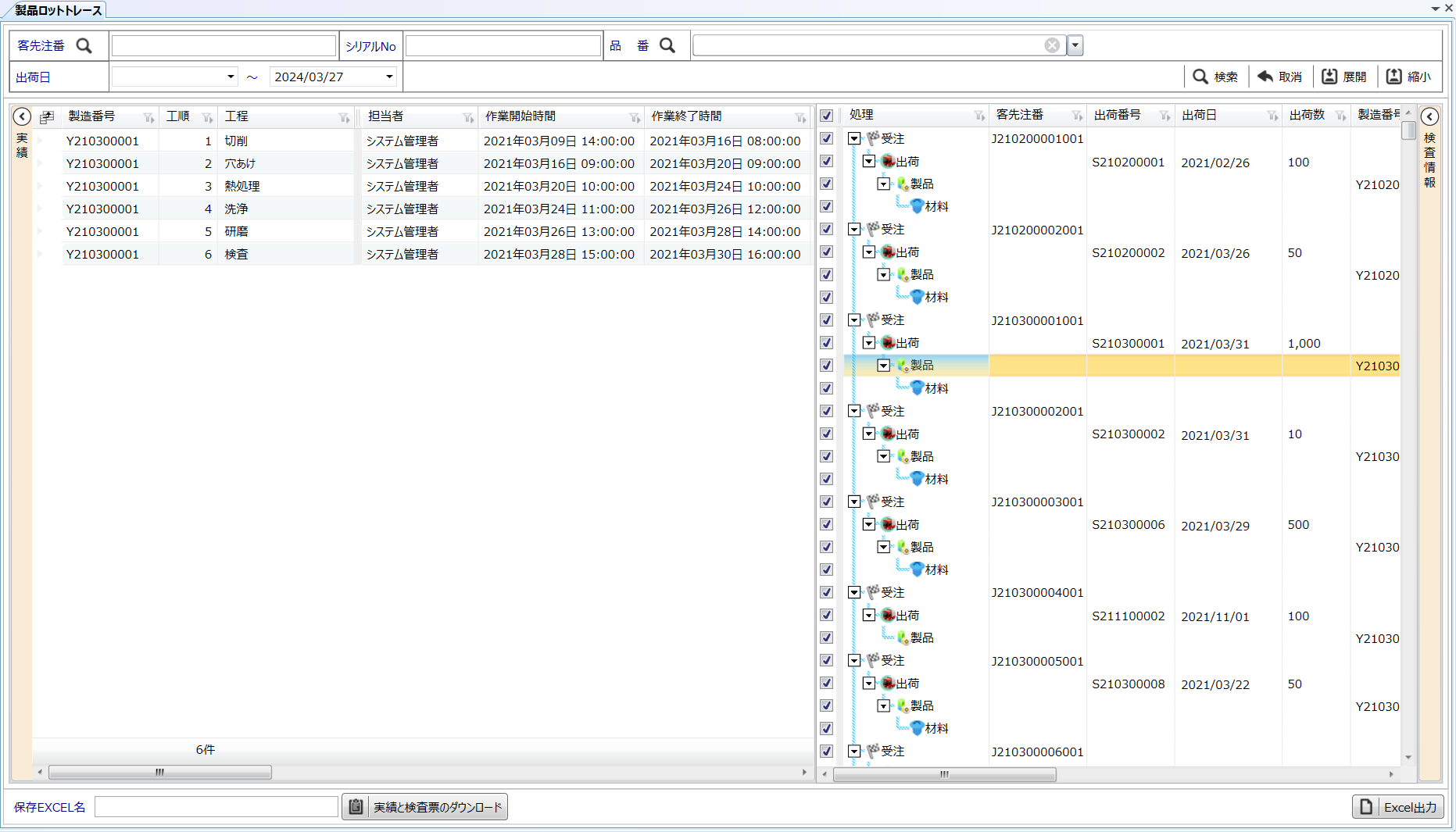
Task: Uncheck the checkbox for order J210200001001
Action: (x=826, y=138)
